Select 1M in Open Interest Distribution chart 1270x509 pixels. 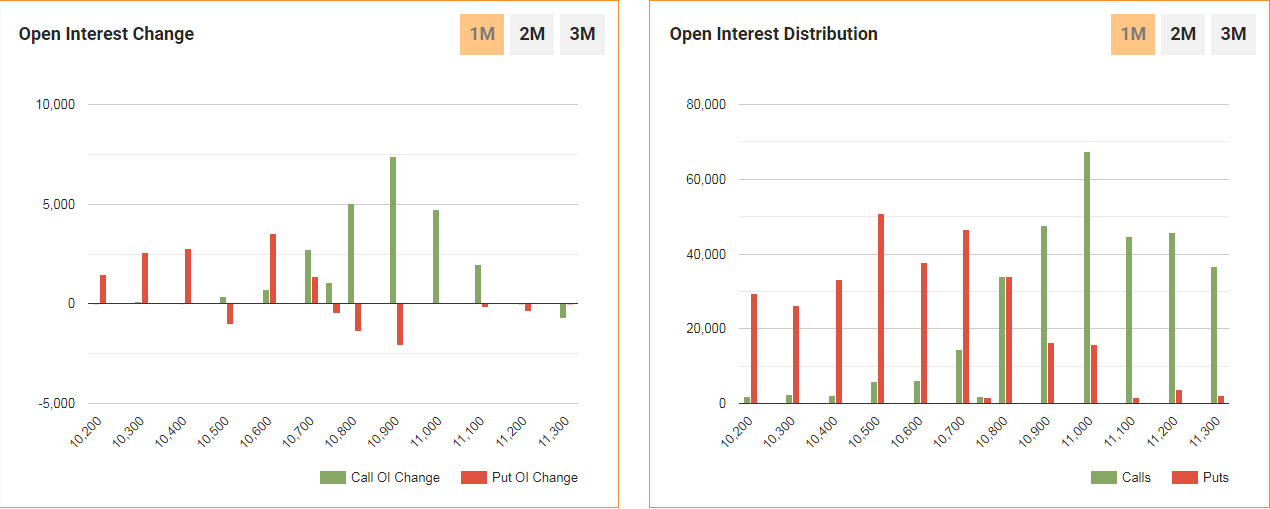[1133, 34]
